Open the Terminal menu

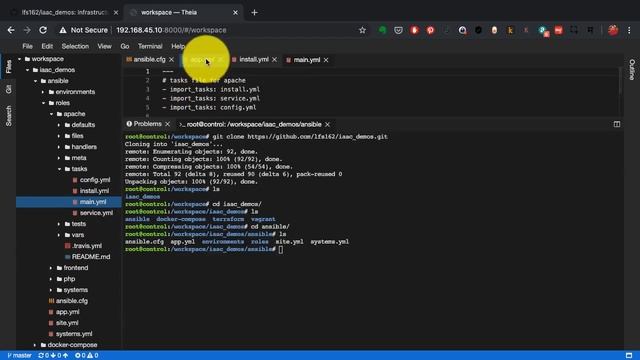coord(150,46)
